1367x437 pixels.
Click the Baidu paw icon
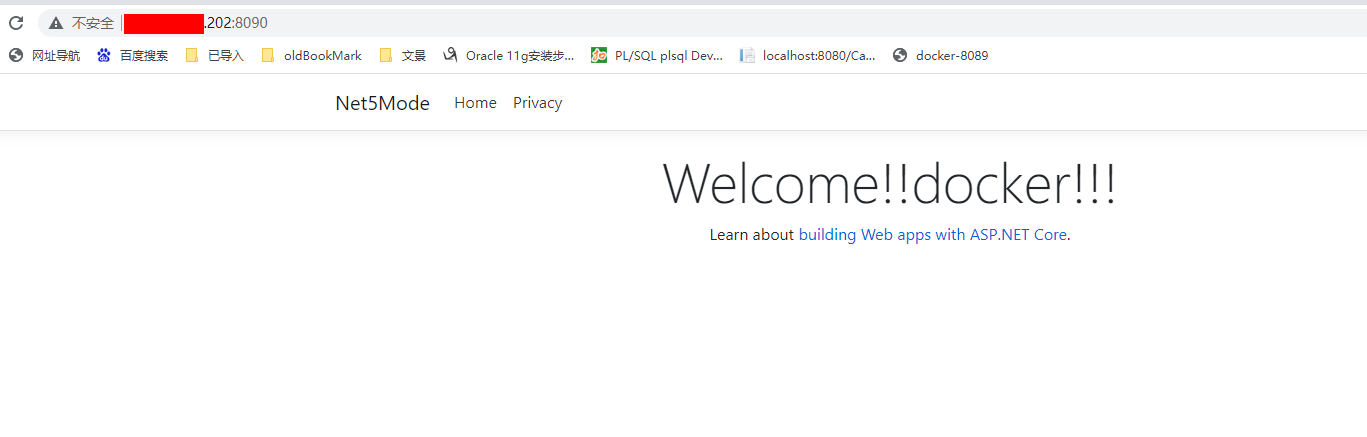104,56
